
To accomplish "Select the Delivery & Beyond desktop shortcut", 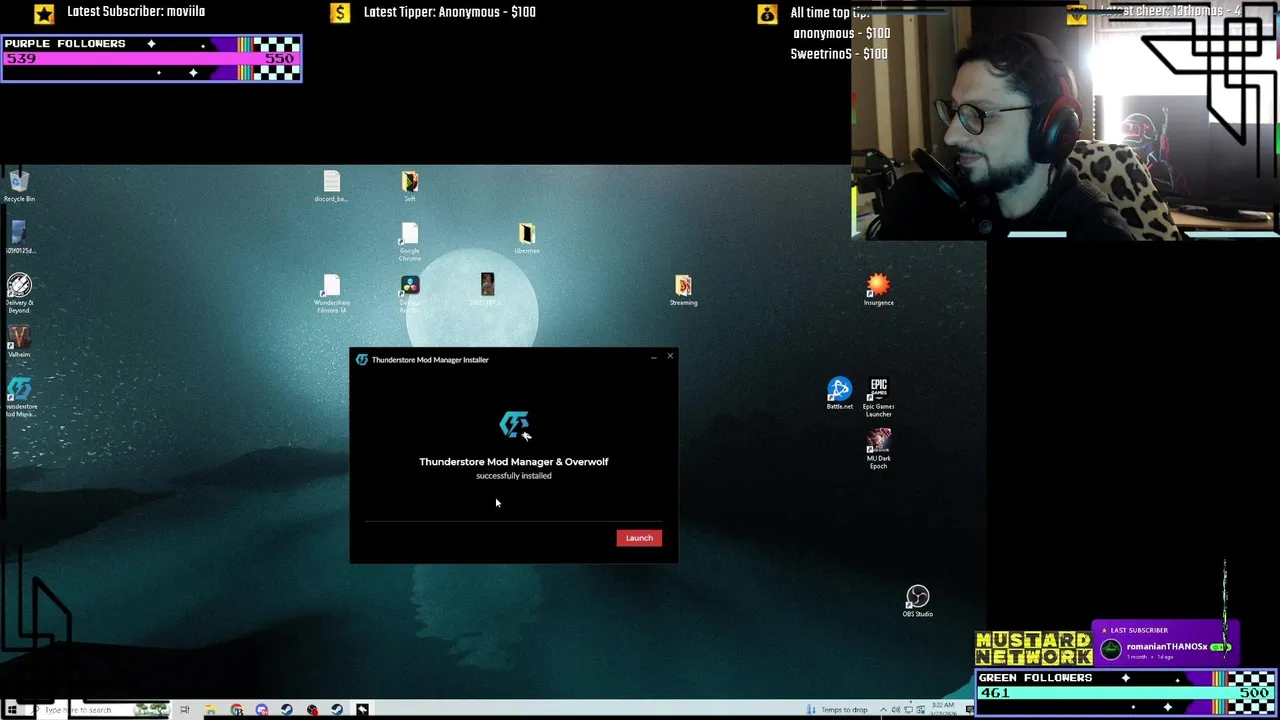I will [19, 294].
